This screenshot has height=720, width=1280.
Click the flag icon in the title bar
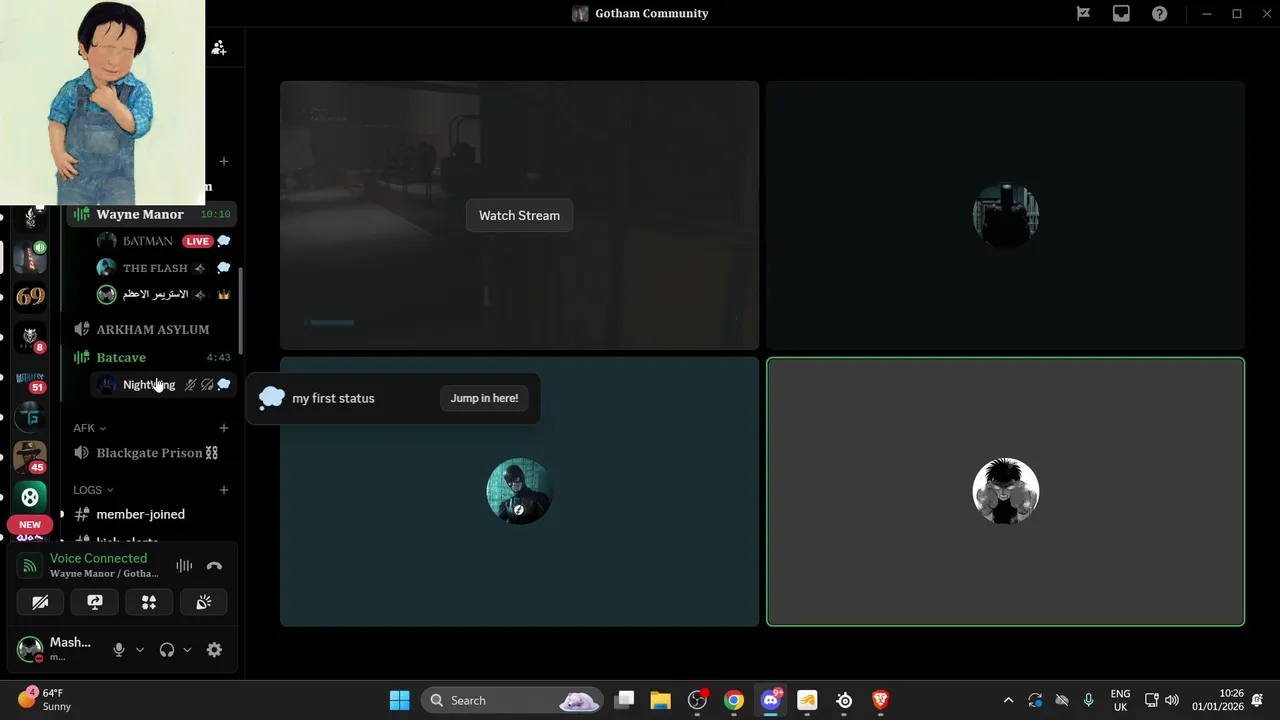(1083, 14)
